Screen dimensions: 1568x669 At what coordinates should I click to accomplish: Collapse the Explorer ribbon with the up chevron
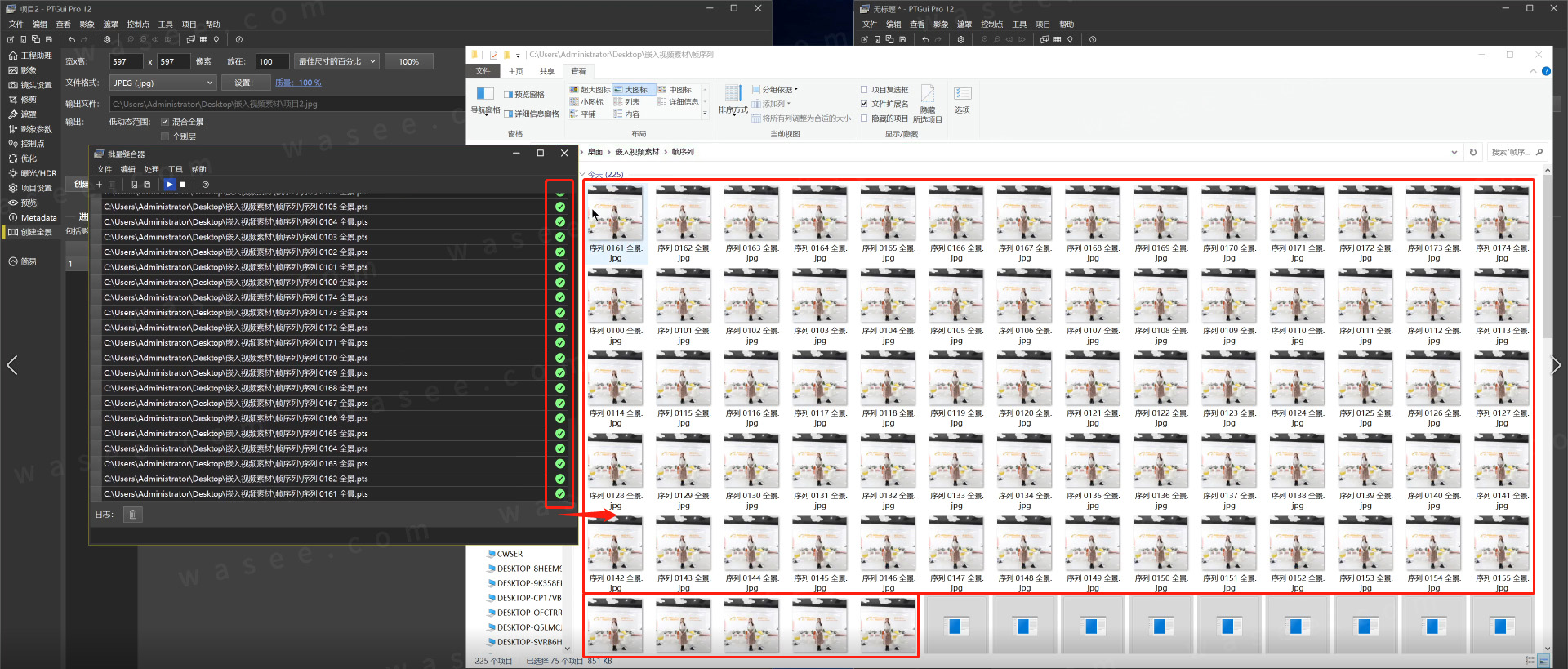click(1533, 72)
